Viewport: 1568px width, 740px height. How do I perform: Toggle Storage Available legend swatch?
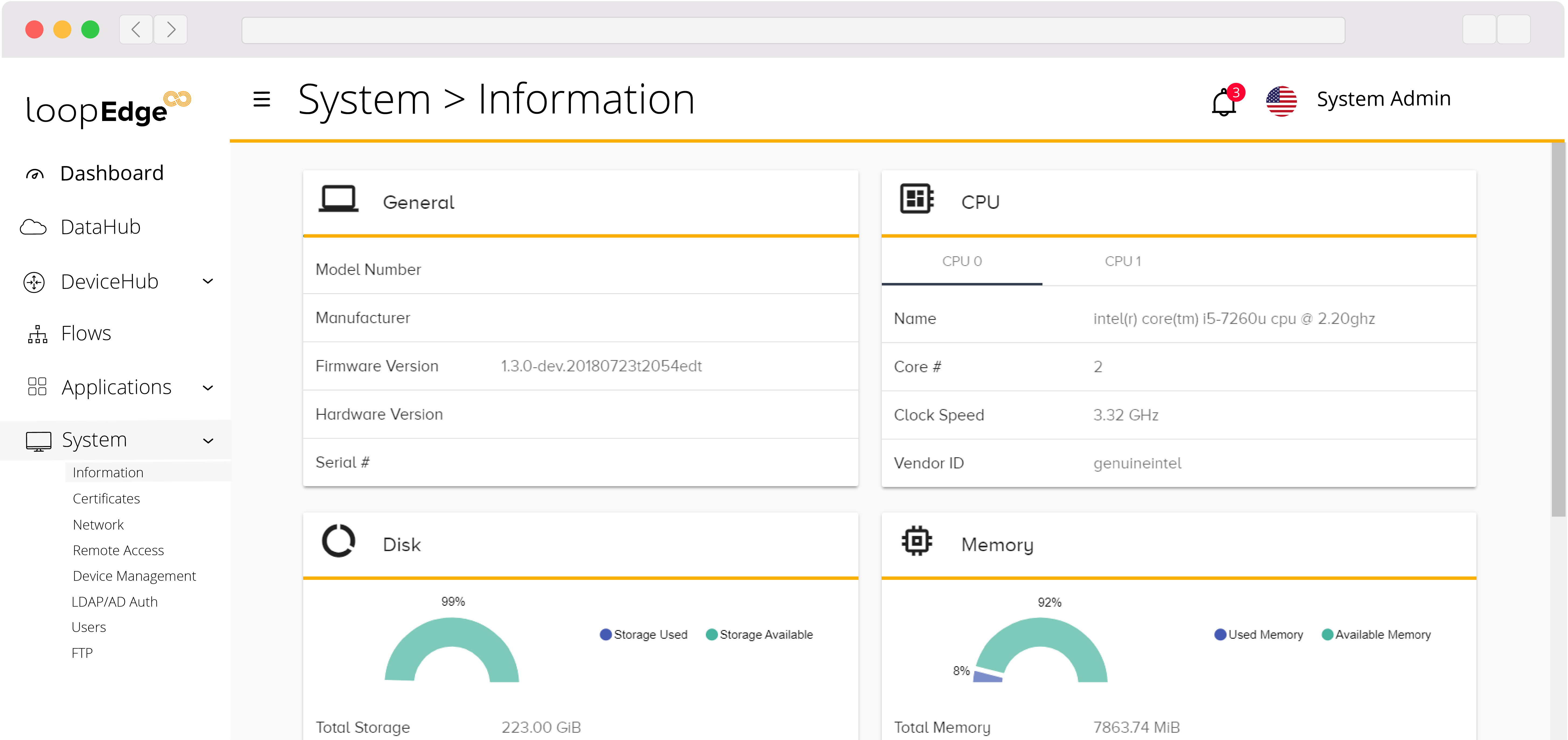click(712, 635)
